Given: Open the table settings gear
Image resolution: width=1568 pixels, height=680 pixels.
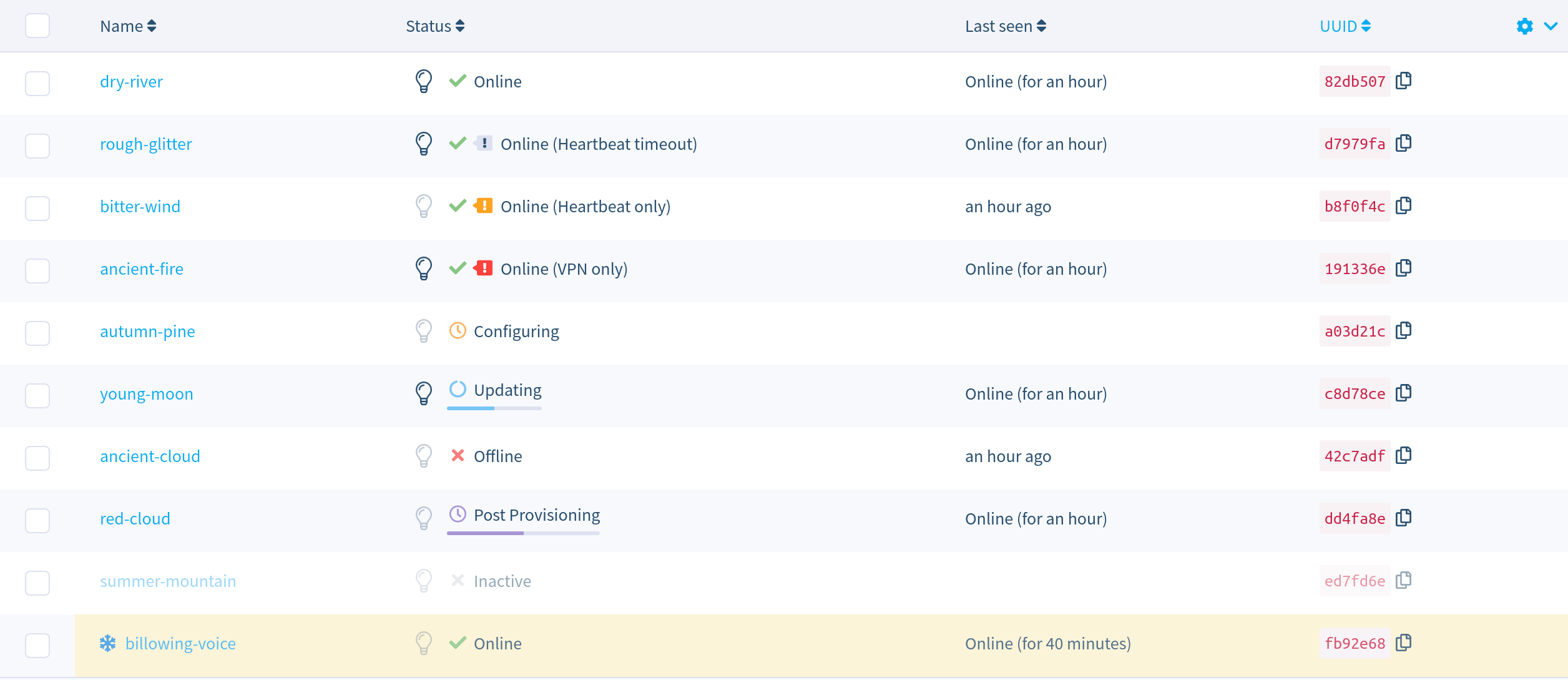Looking at the screenshot, I should 1524,26.
